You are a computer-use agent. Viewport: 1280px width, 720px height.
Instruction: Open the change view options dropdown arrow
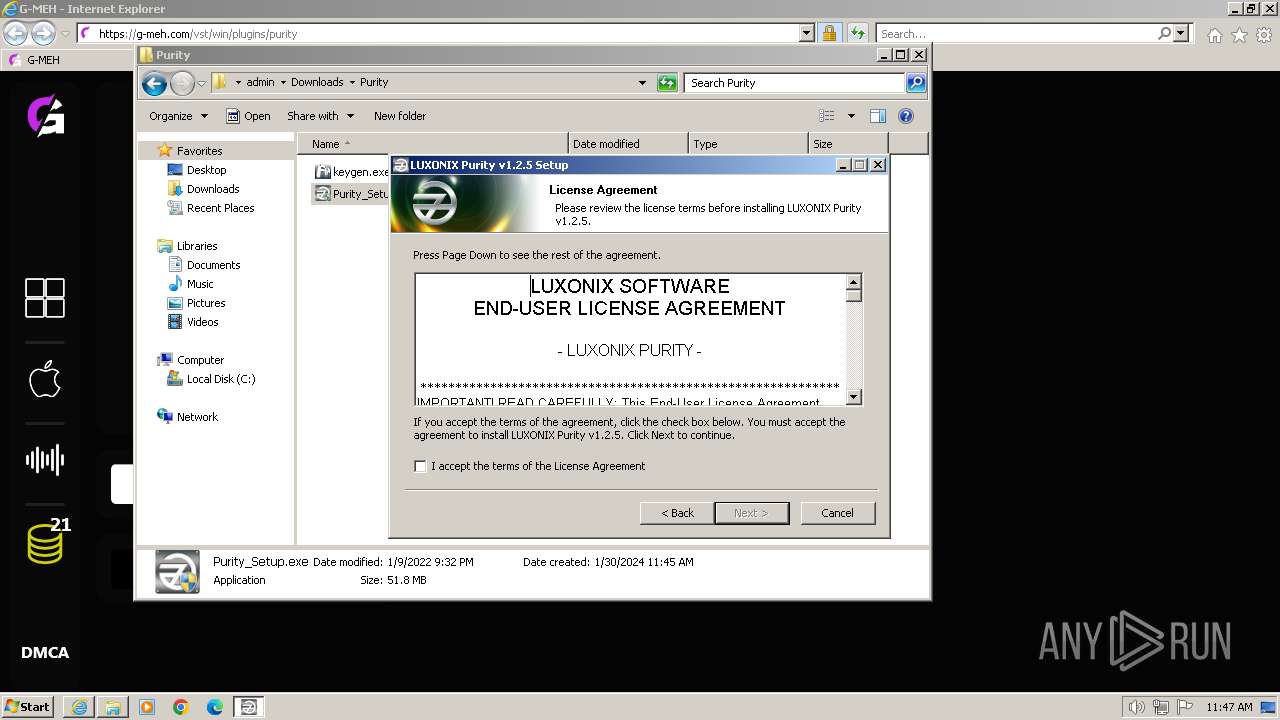(x=851, y=116)
